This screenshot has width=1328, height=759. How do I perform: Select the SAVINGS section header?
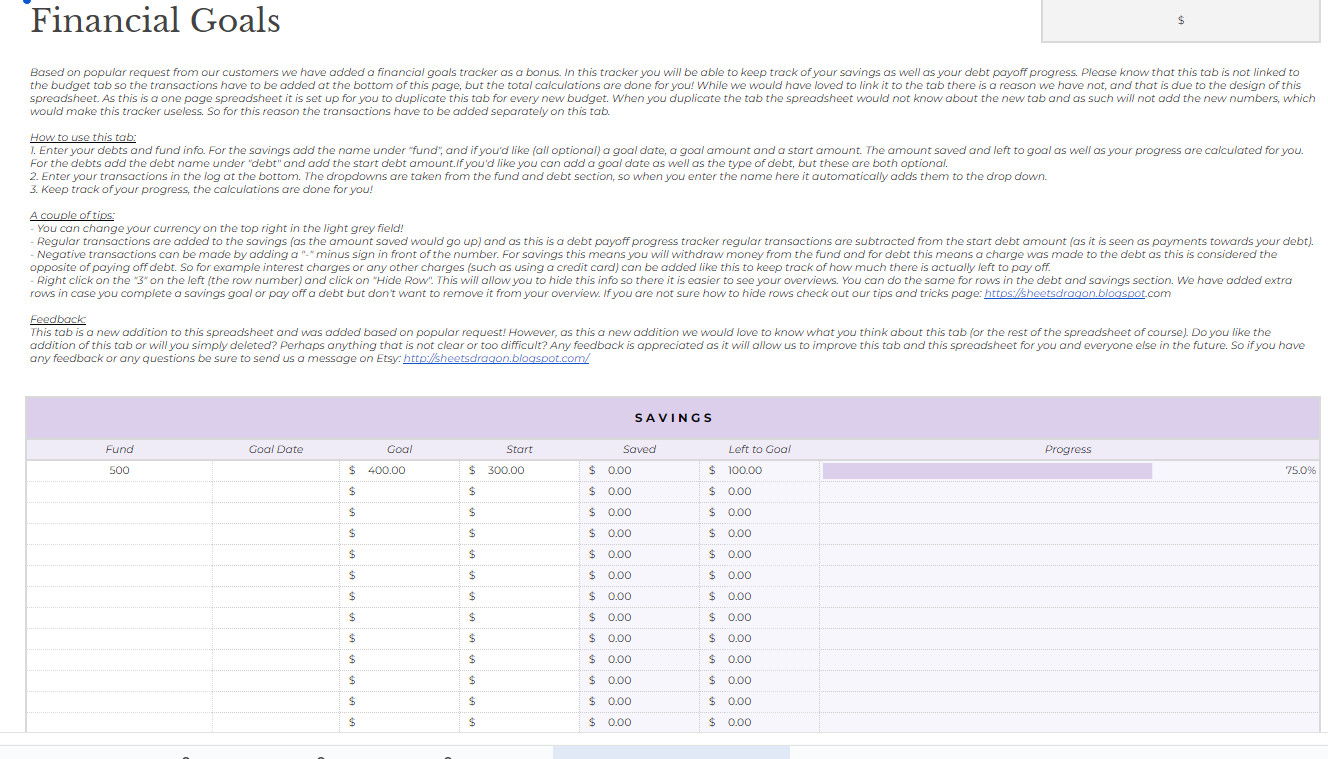tap(673, 418)
